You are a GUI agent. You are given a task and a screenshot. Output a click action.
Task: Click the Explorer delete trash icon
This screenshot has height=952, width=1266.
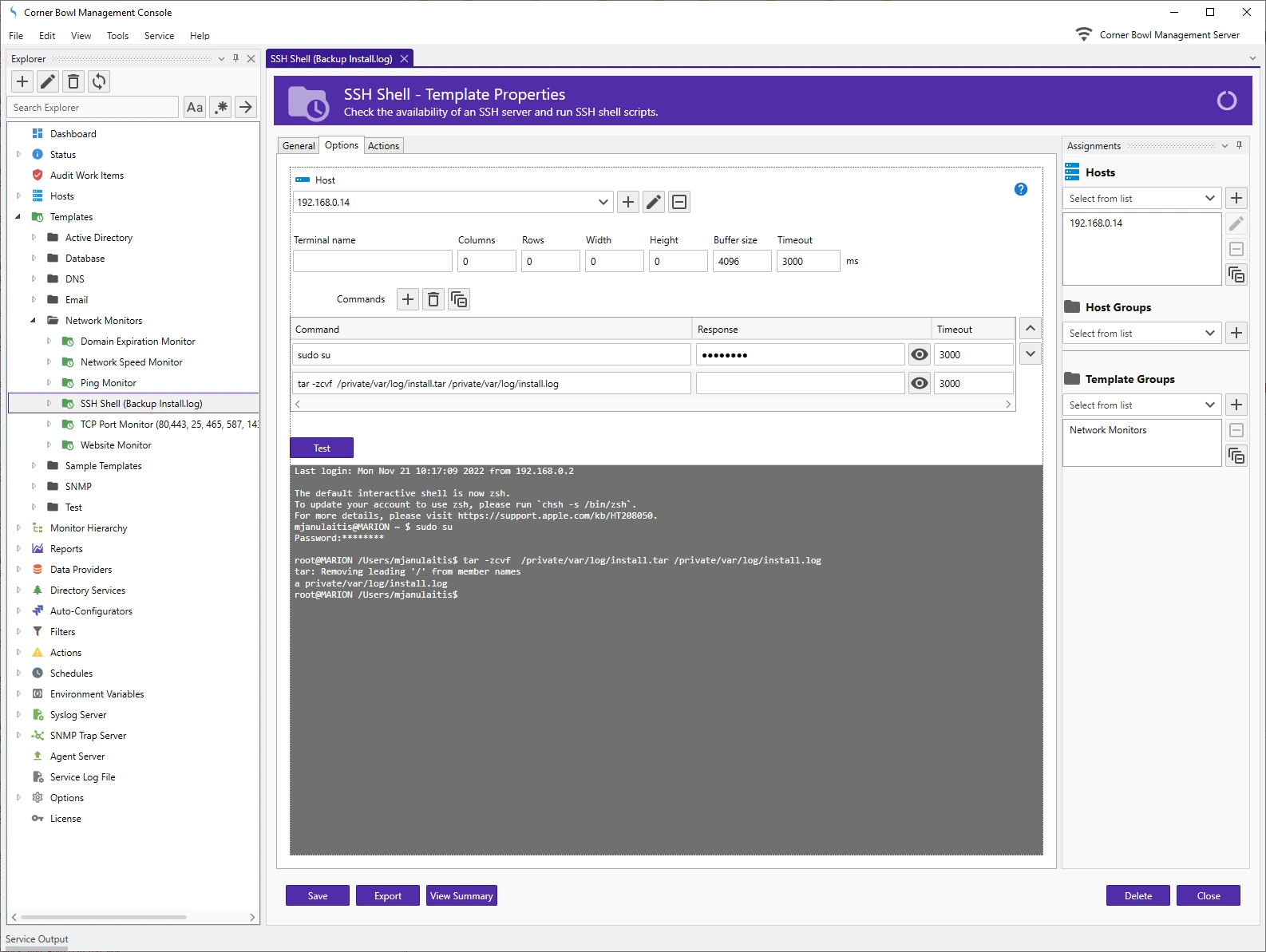click(x=73, y=81)
